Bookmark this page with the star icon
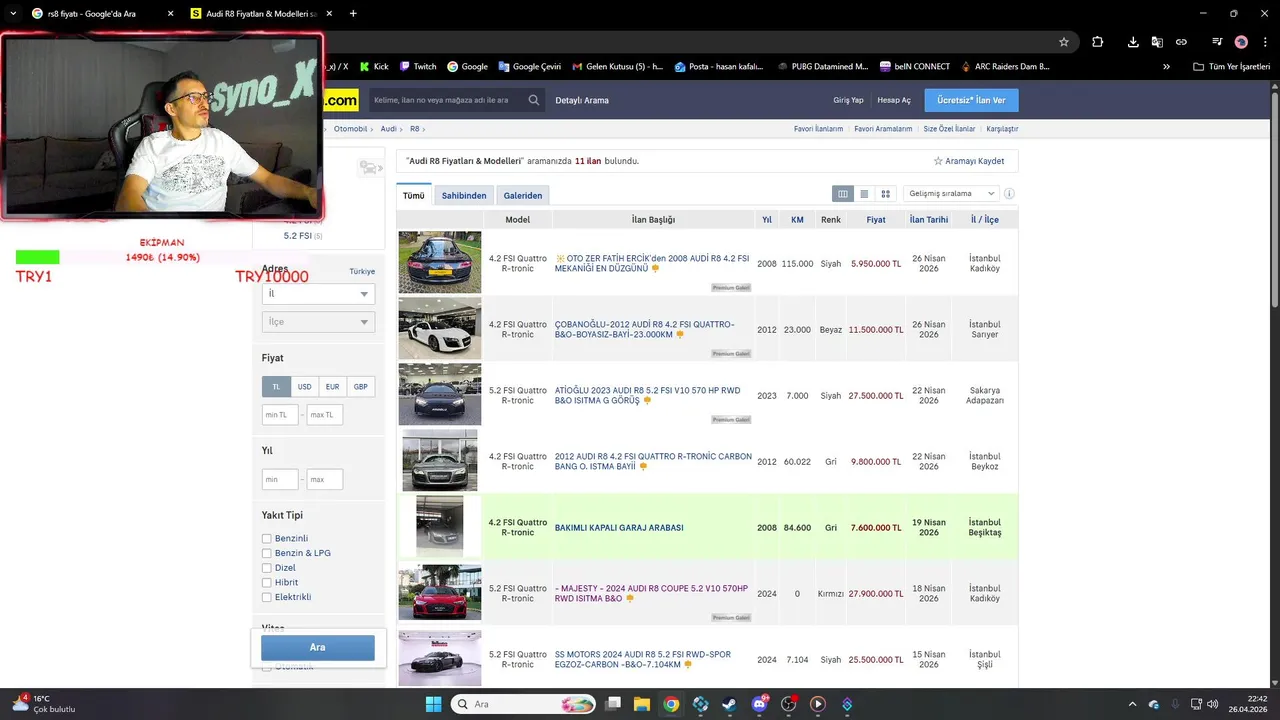 [x=1064, y=42]
